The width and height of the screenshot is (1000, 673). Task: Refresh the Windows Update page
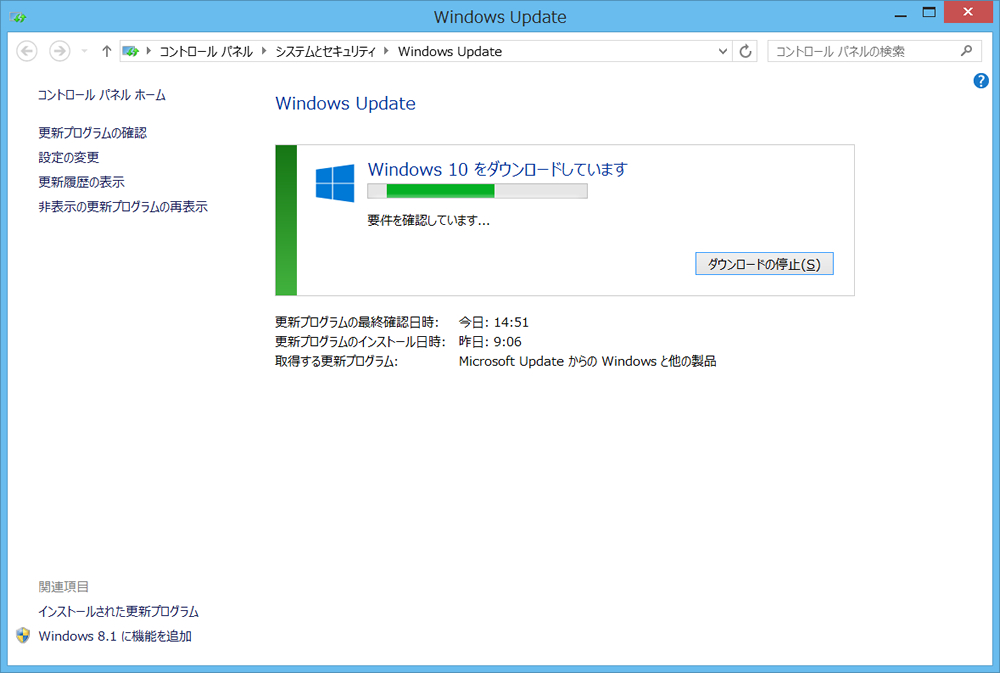coord(745,51)
